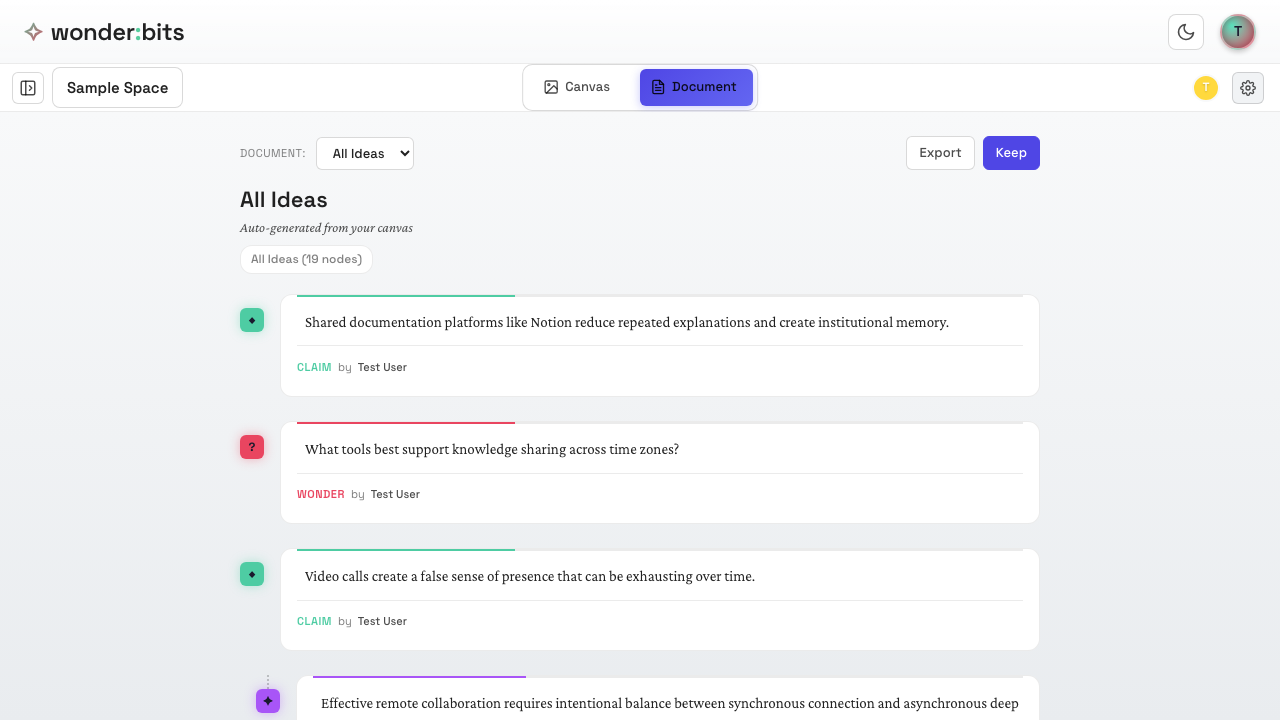Click the All Ideas (19 nodes) chip

pos(306,259)
